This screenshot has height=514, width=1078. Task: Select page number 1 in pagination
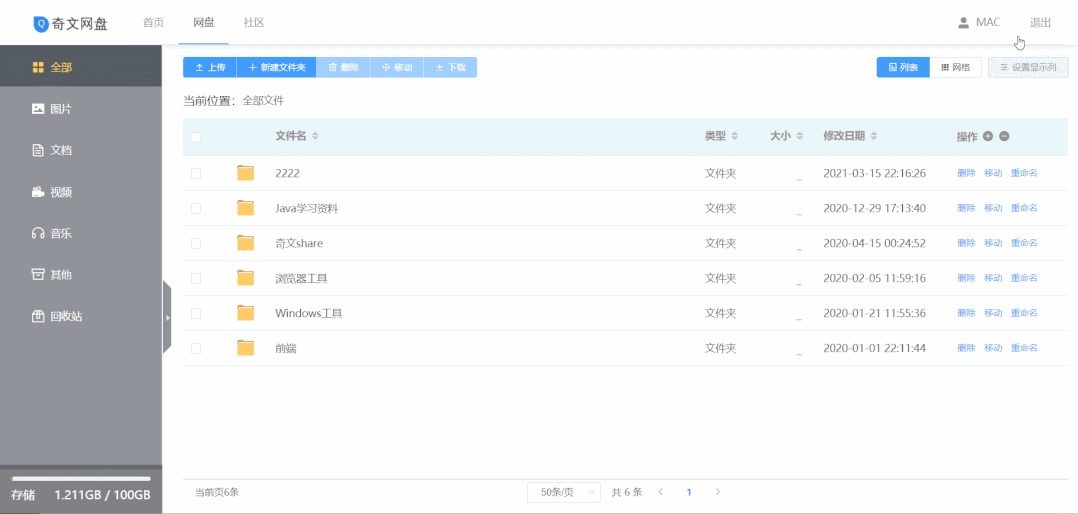689,492
